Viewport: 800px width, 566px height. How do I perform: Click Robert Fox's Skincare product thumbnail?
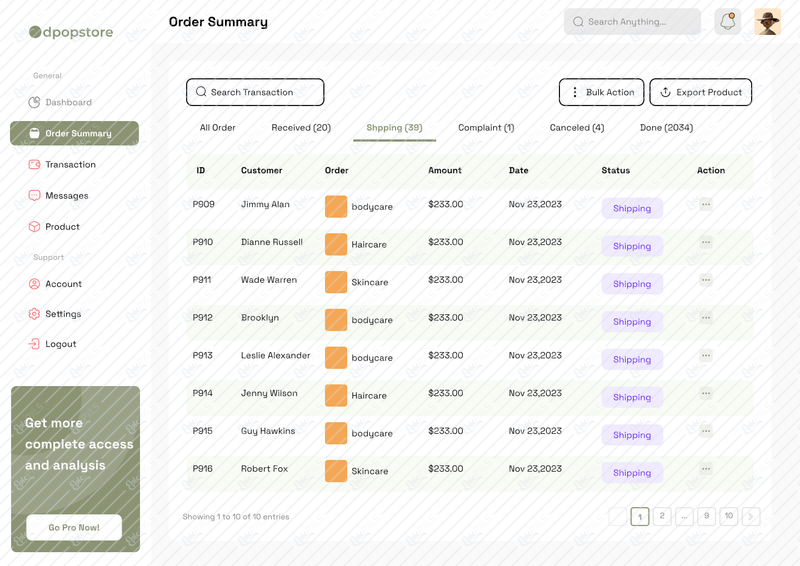pyautogui.click(x=336, y=471)
